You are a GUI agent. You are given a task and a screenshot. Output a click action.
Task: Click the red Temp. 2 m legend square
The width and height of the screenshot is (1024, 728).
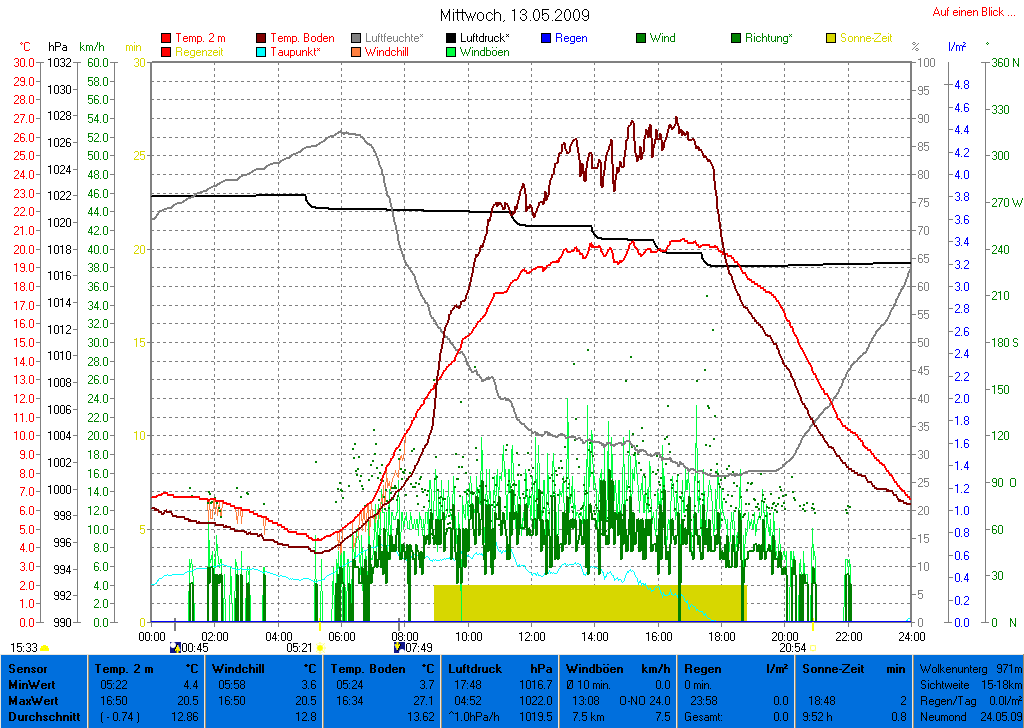coord(166,38)
